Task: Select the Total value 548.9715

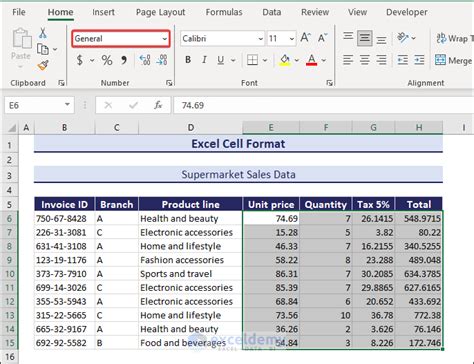Action: coord(419,218)
